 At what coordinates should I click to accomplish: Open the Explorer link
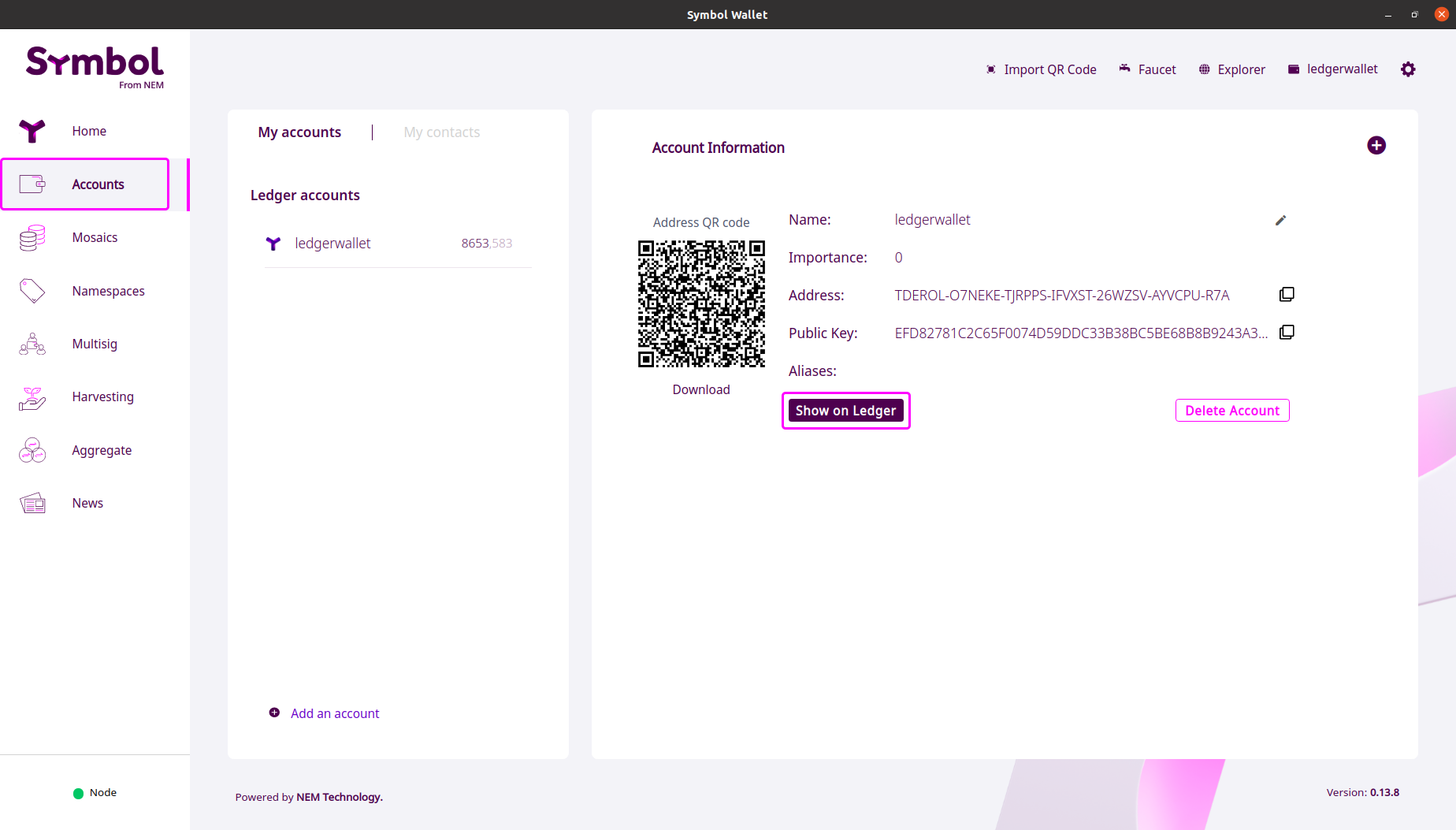(1242, 69)
